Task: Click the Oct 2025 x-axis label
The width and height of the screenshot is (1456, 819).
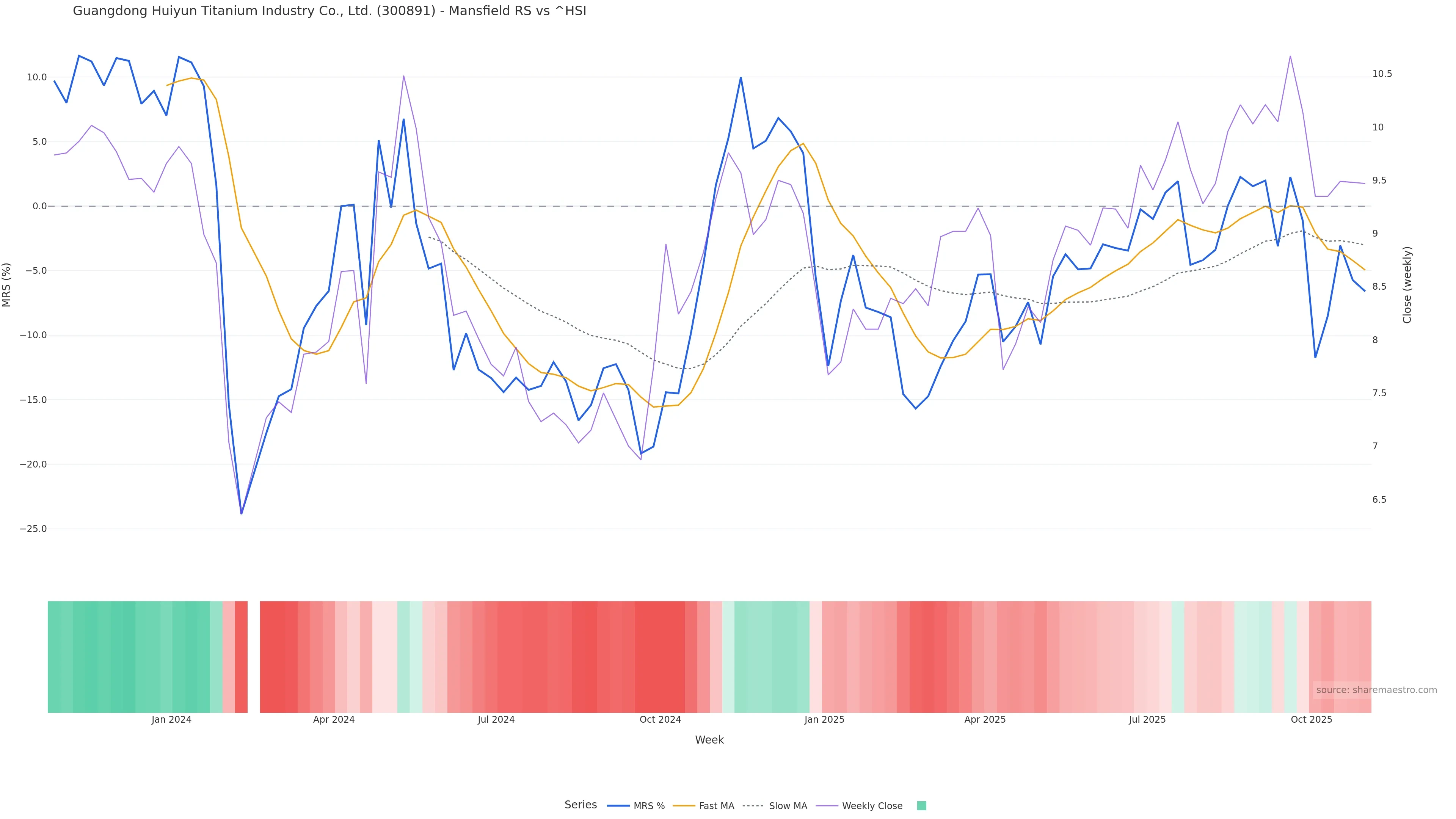Action: pos(1311,720)
